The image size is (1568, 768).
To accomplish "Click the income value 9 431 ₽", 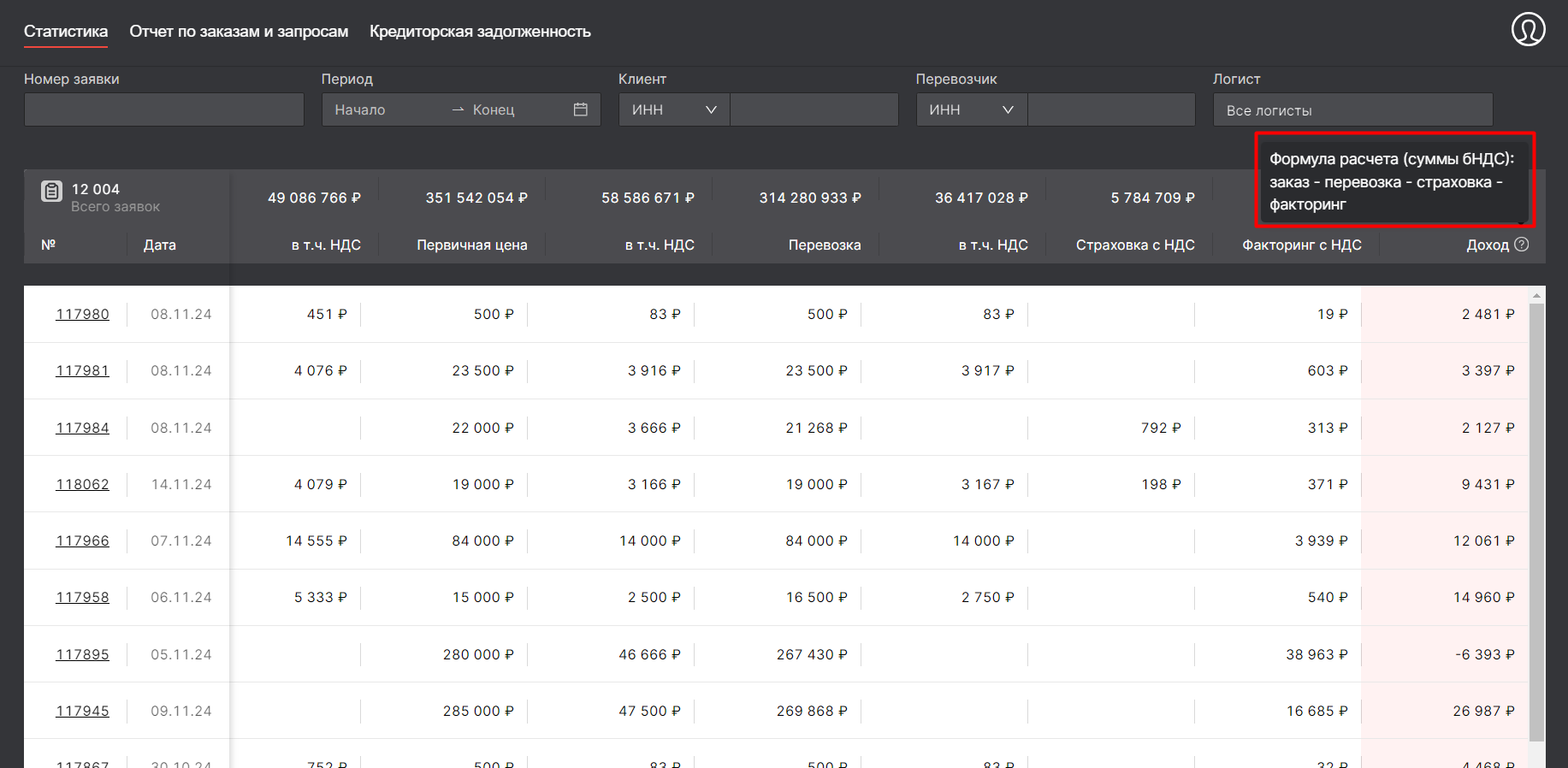I will point(1488,484).
